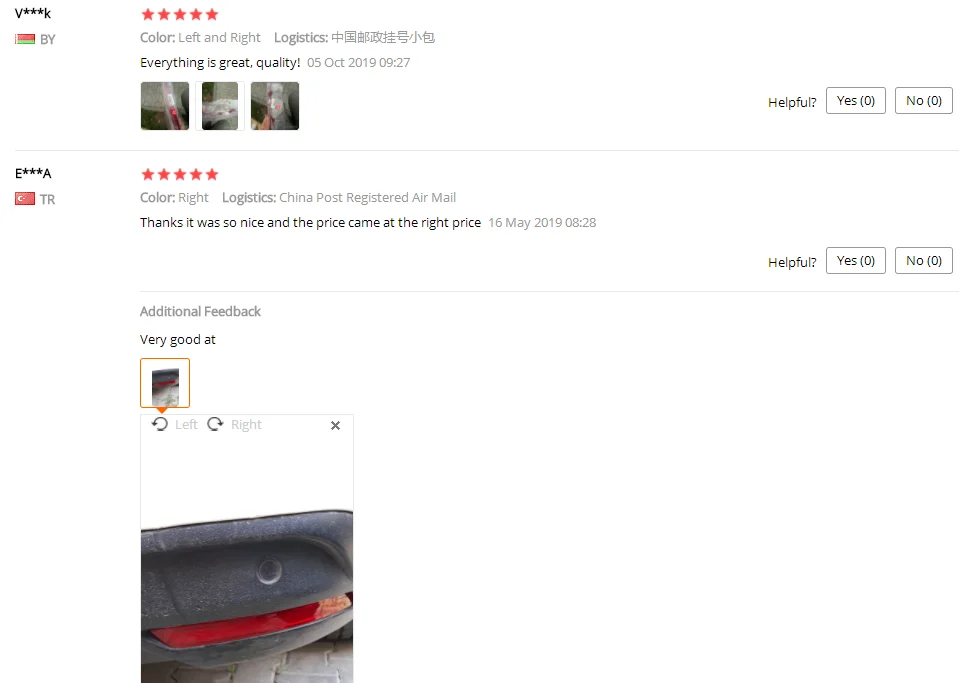Click the Belarus flag icon beside BY

(25, 39)
